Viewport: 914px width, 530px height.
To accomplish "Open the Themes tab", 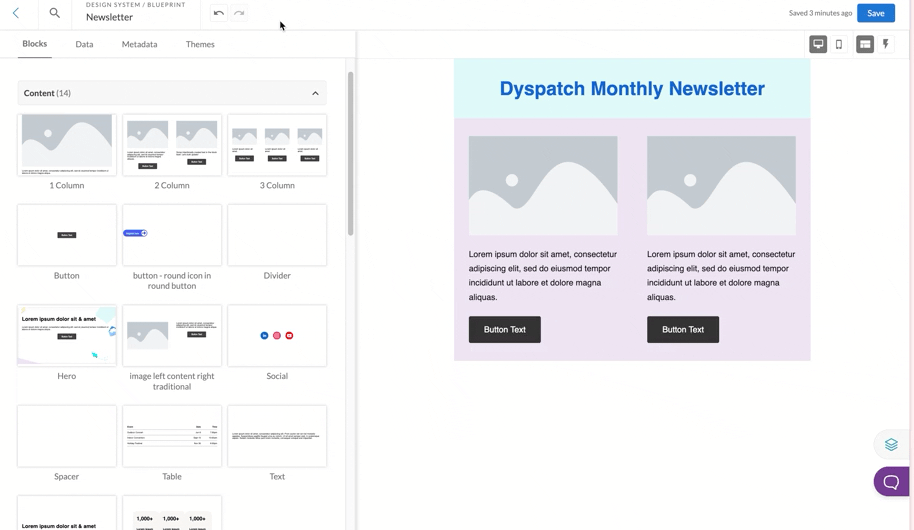I will [200, 44].
